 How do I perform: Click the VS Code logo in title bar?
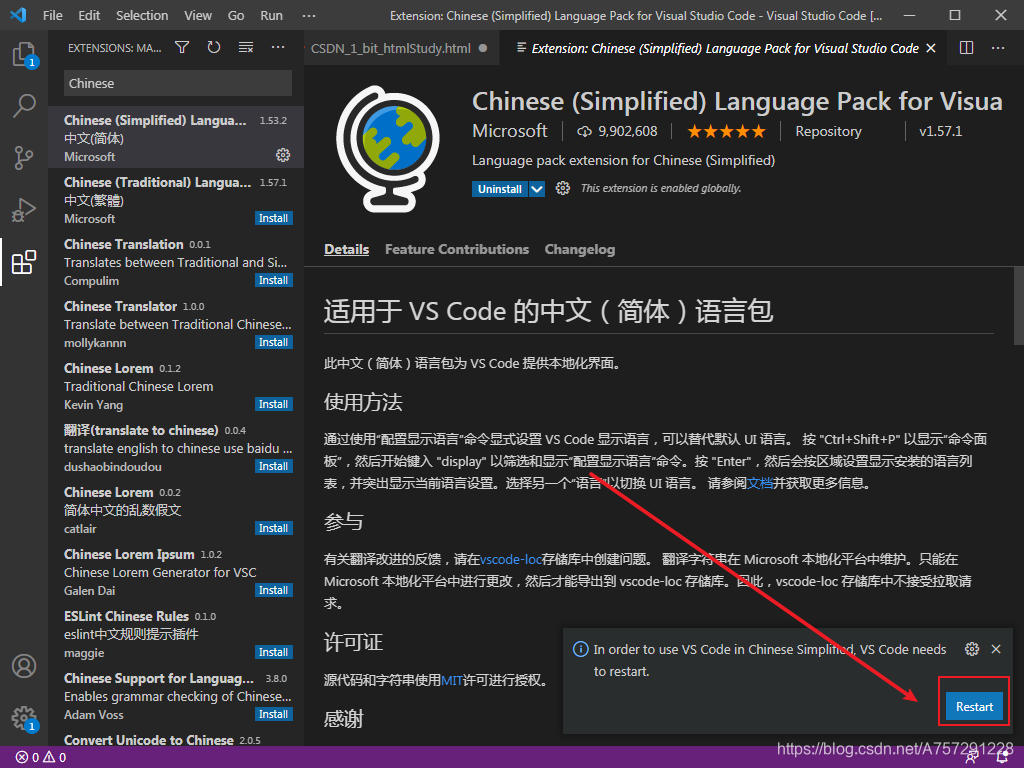pos(18,15)
